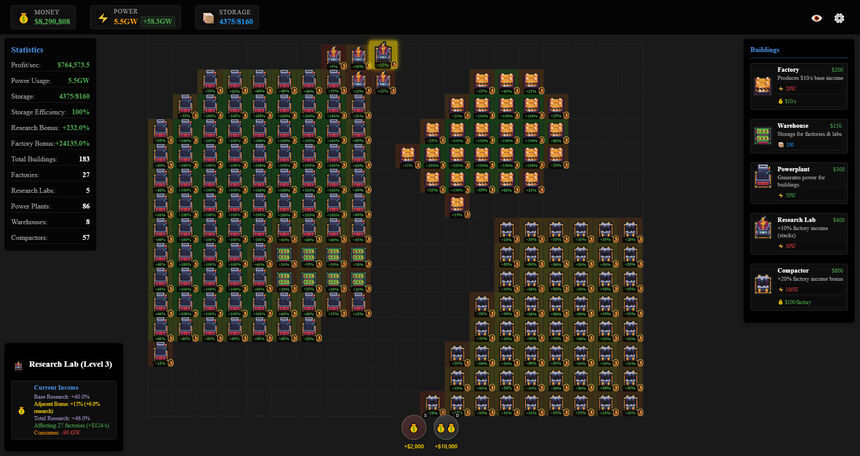
Task: Click the Affecting 27 factories line
Action: pyautogui.click(x=69, y=425)
